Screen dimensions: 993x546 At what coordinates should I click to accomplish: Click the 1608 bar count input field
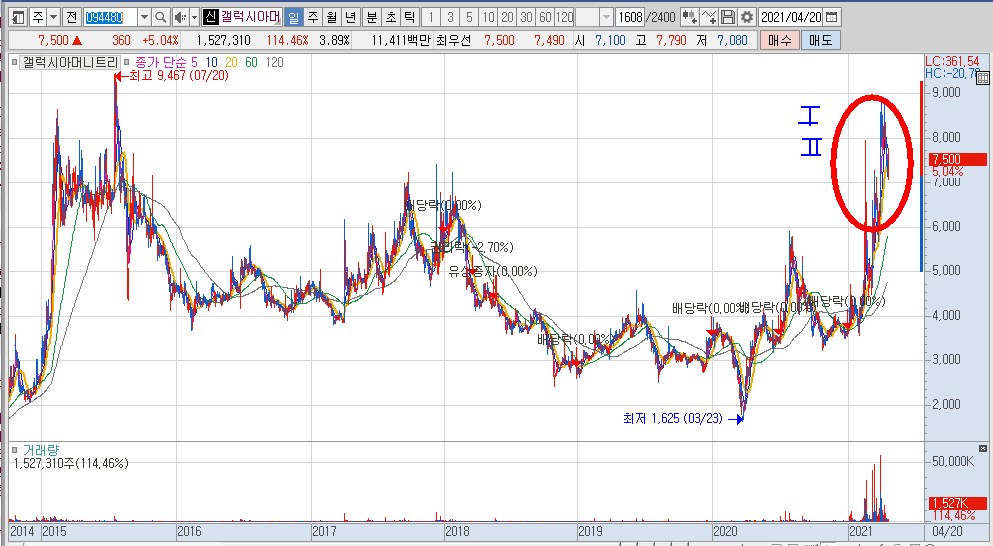point(629,17)
